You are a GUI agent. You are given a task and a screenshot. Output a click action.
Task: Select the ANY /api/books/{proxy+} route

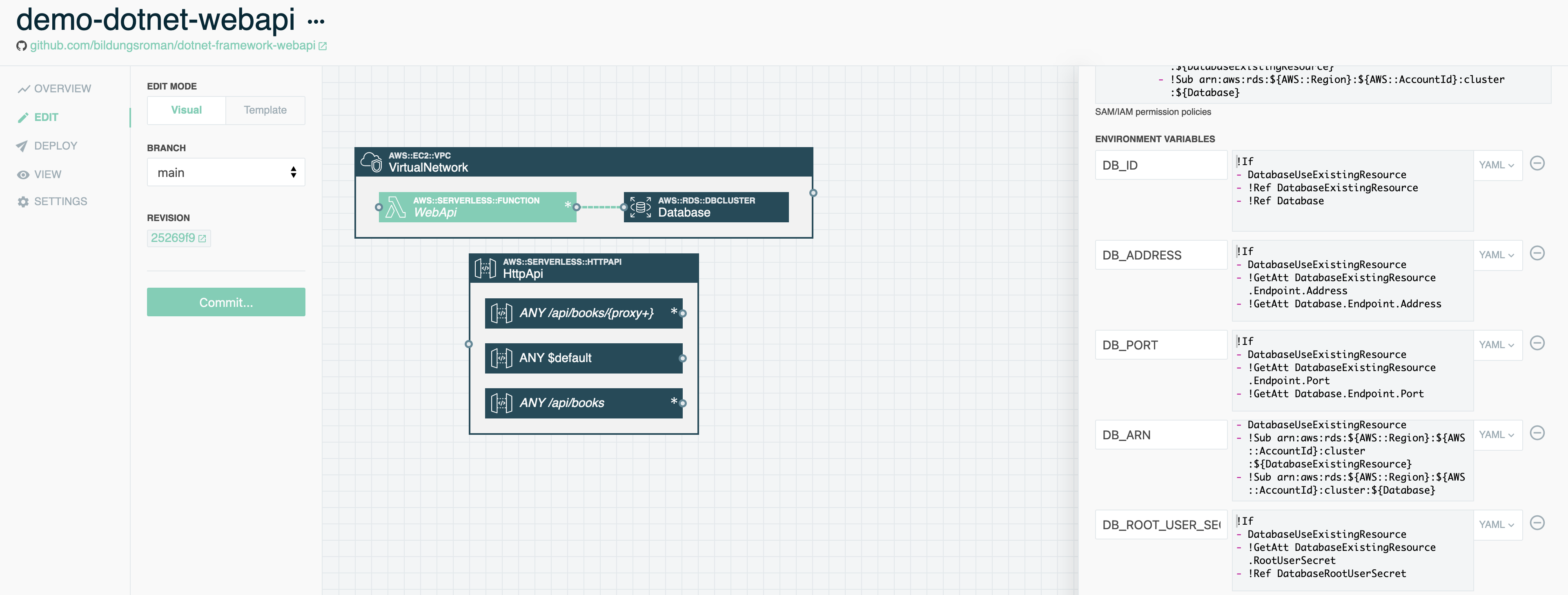[583, 313]
